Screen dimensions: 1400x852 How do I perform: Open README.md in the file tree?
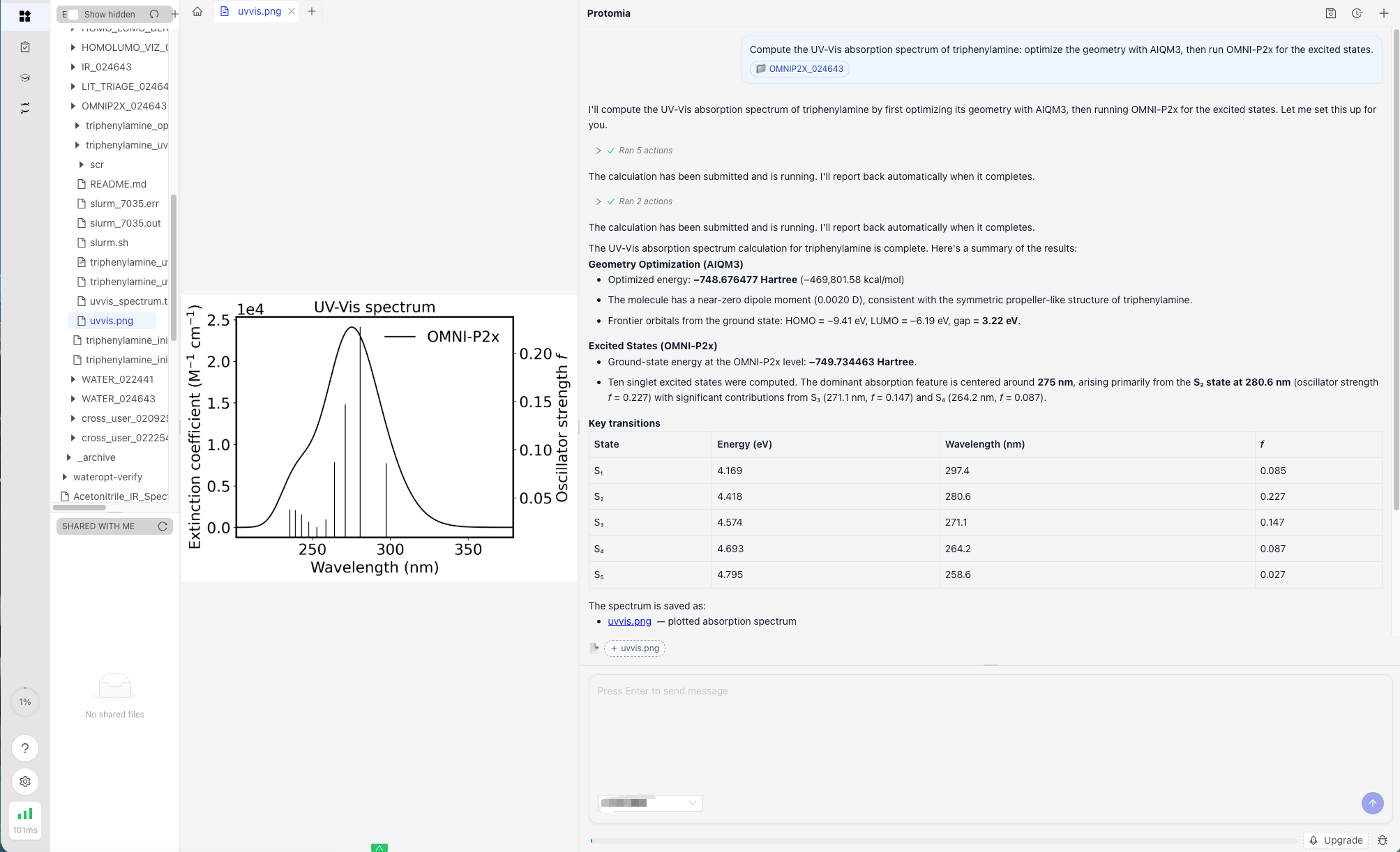point(118,184)
